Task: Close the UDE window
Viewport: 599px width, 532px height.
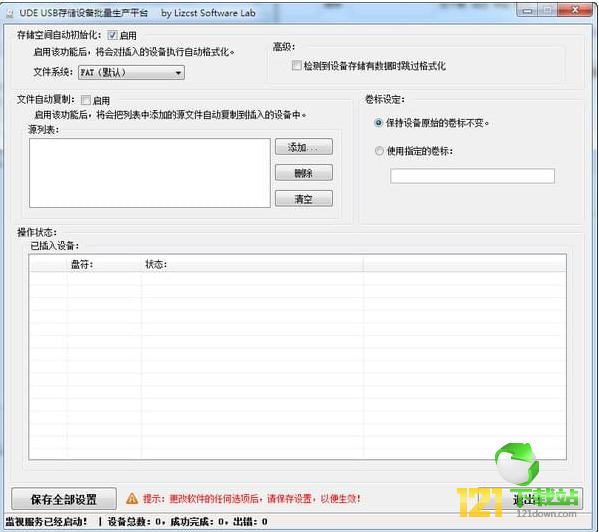Action: 575,10
